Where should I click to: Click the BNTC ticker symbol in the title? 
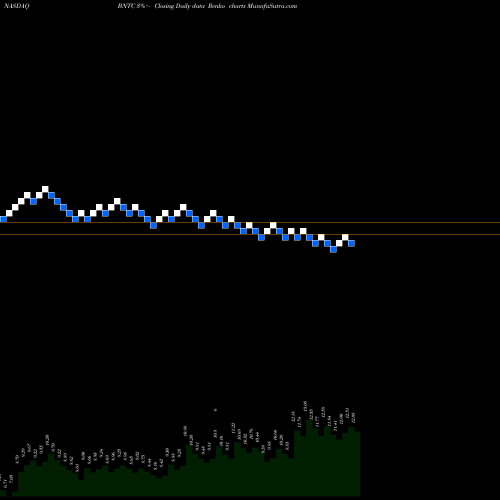pyautogui.click(x=126, y=6)
